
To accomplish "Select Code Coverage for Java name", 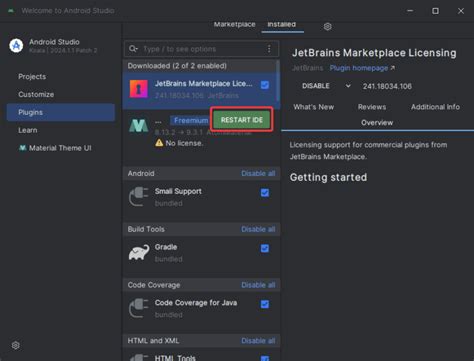I will [196, 303].
